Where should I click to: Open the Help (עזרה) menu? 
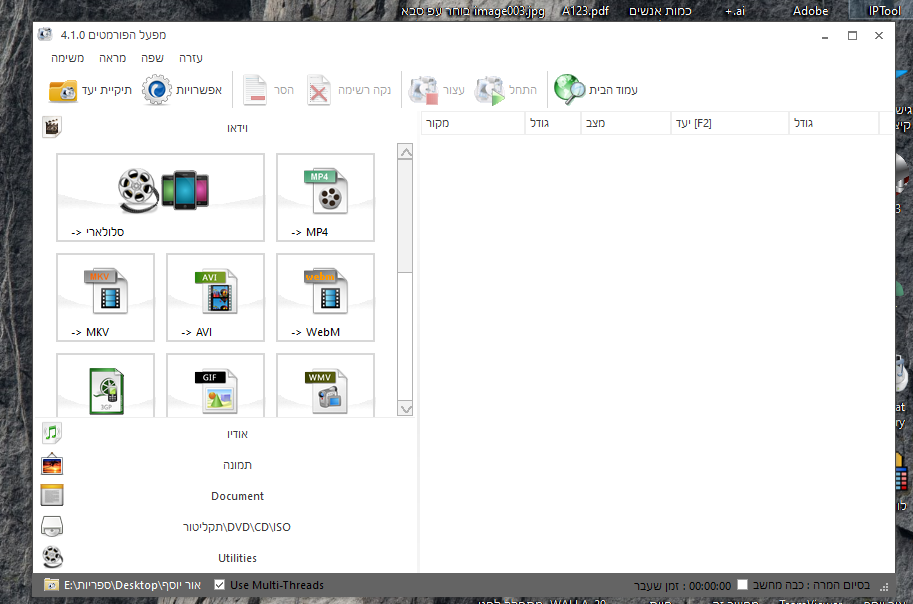coord(190,58)
